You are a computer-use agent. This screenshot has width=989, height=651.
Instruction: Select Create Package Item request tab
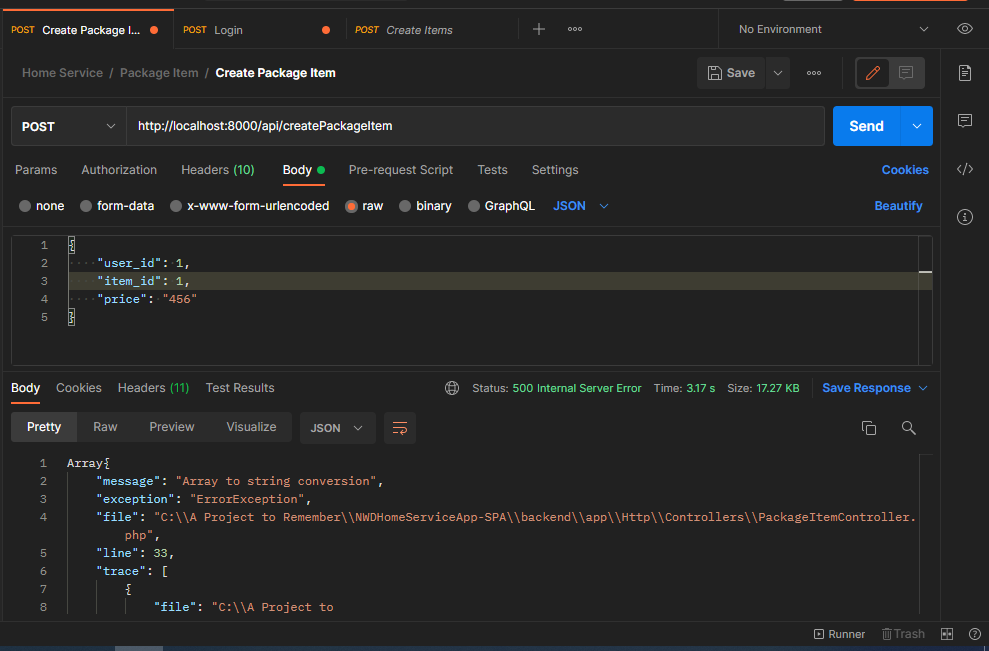pos(88,30)
